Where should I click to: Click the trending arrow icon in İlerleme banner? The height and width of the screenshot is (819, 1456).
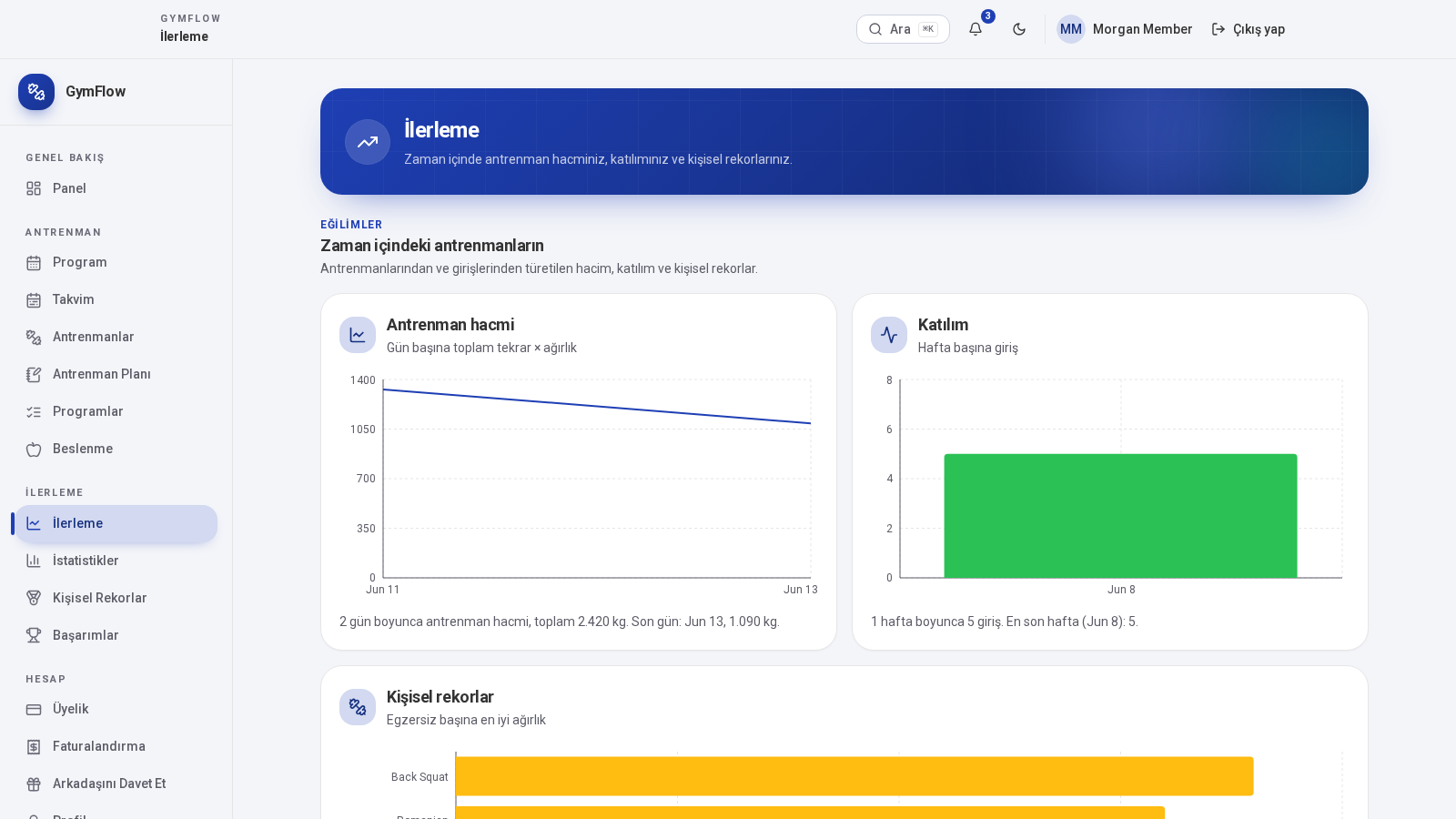[368, 142]
